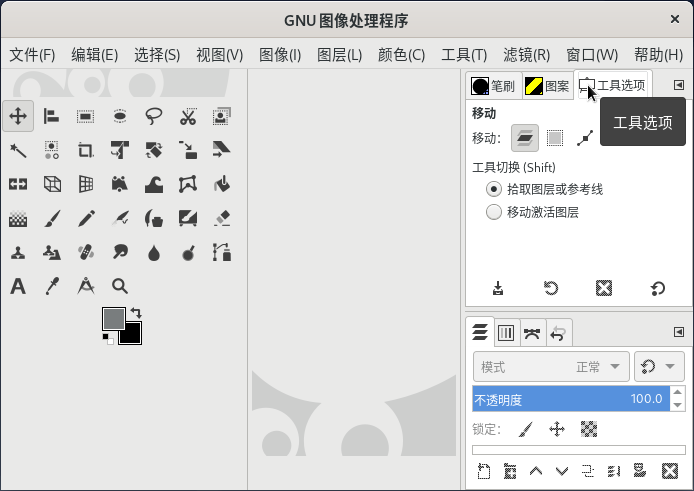
Task: Select the Rectangle Select tool
Action: click(x=85, y=116)
